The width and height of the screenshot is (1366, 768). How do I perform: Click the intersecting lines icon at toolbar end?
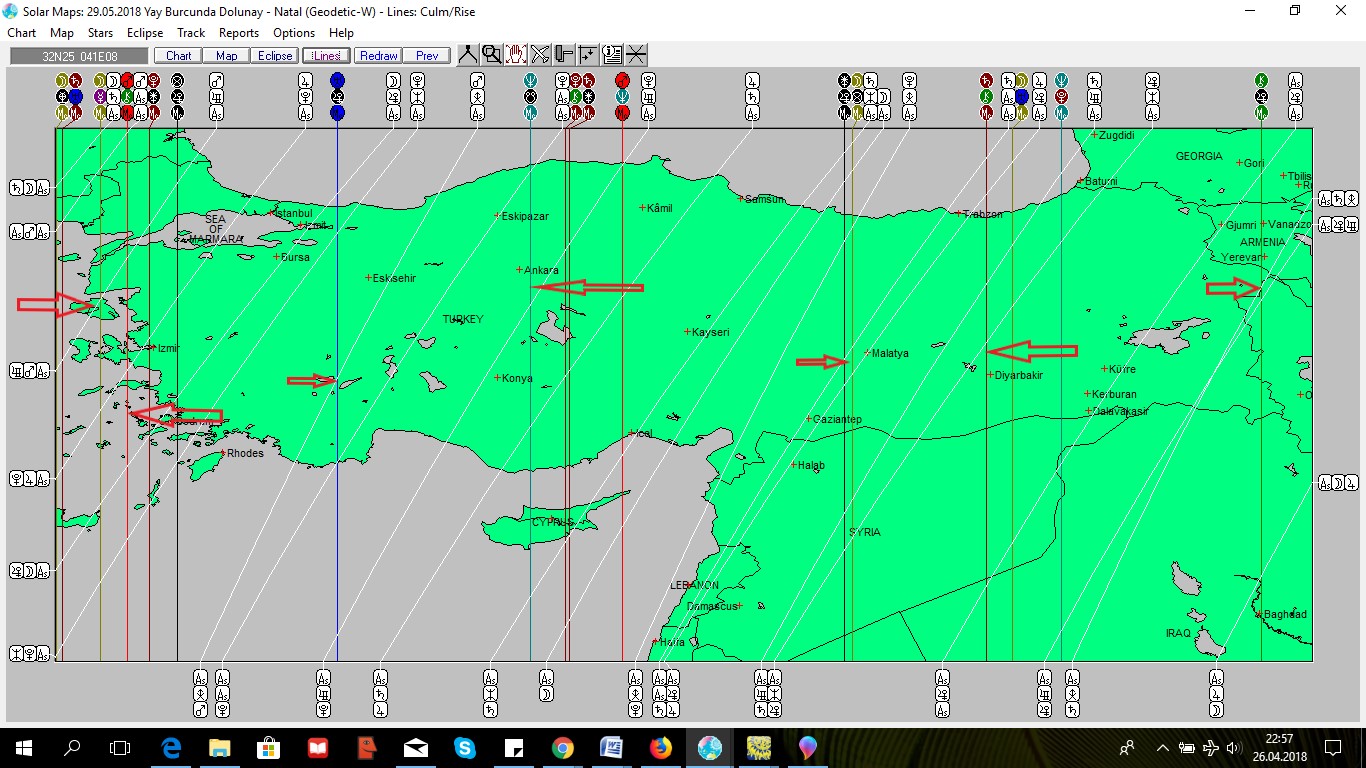636,55
